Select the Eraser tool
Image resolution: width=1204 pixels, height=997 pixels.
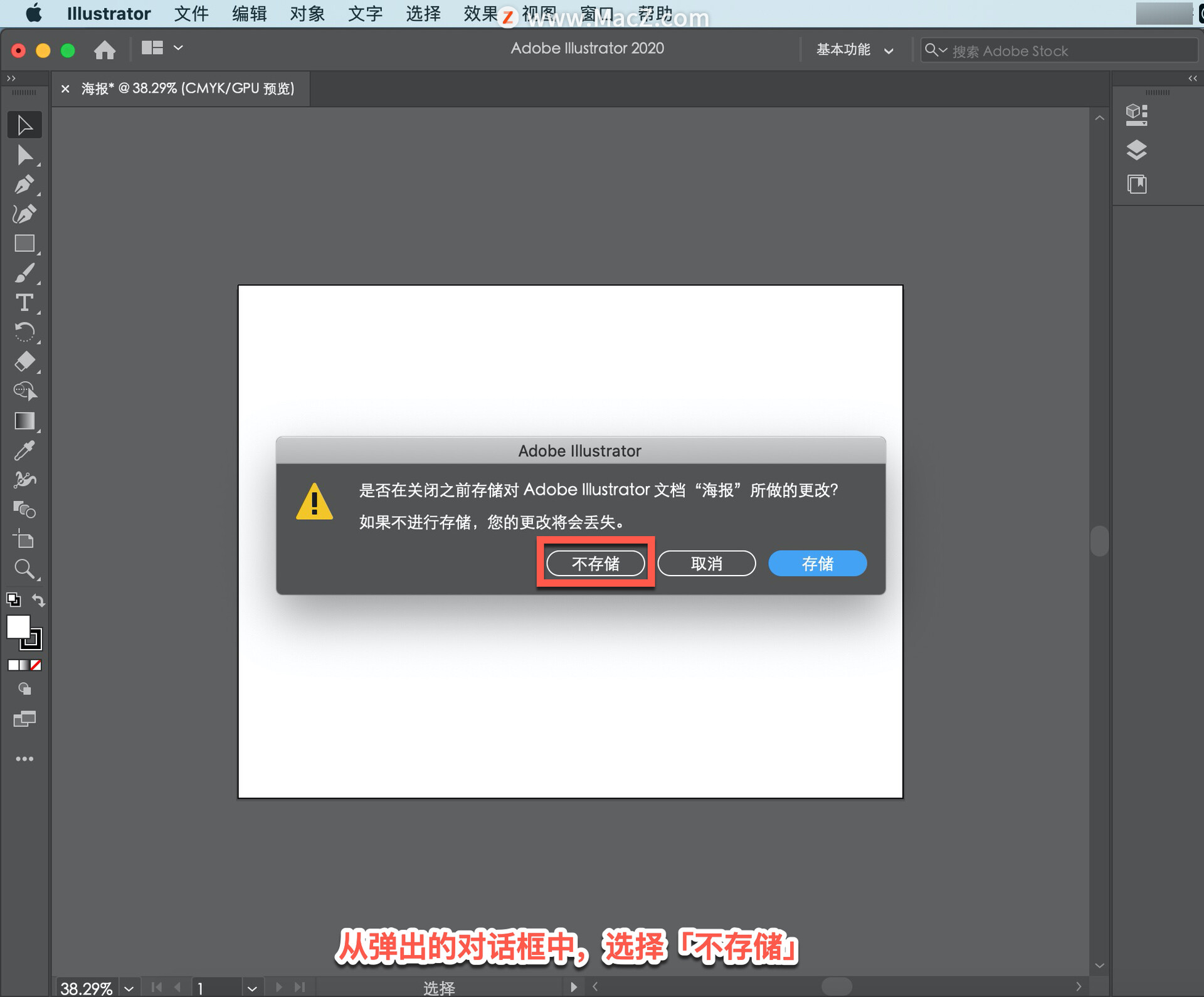coord(24,362)
